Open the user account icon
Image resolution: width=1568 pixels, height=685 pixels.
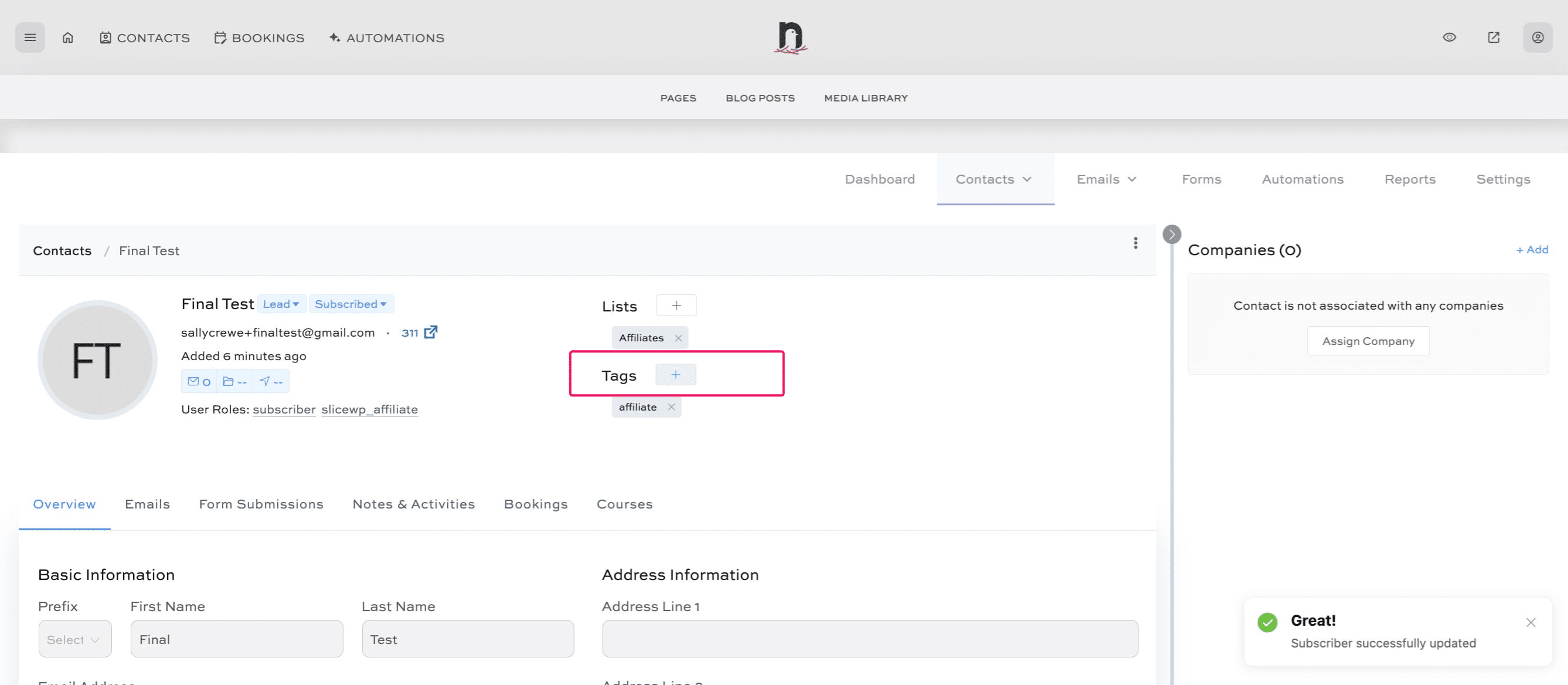click(1537, 38)
